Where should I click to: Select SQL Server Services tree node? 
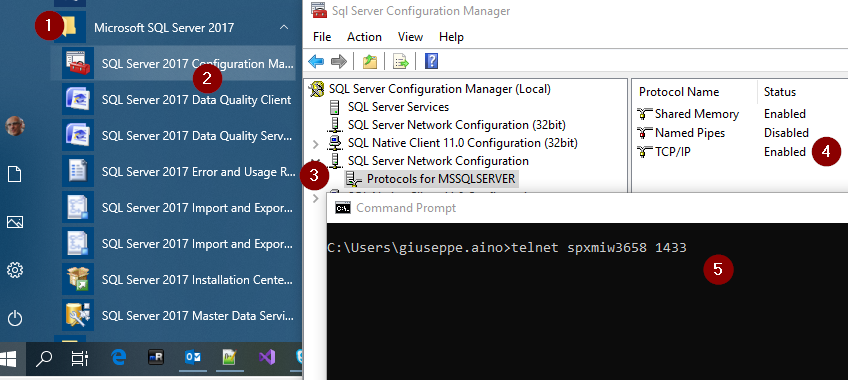[398, 107]
